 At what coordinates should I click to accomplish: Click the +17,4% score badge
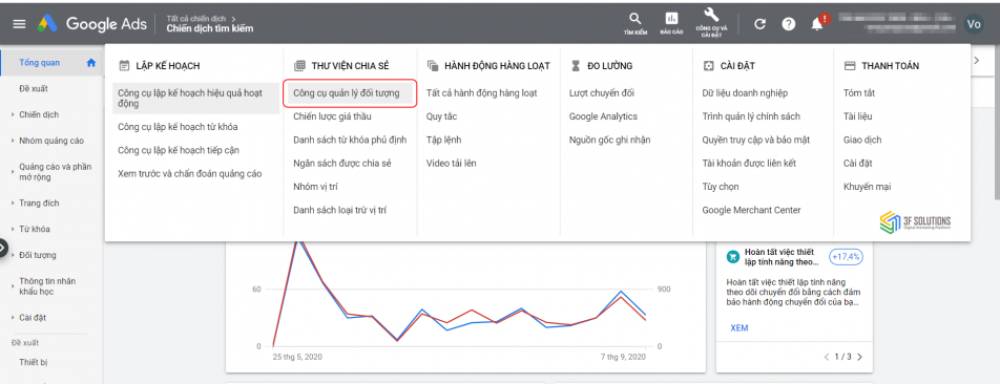(x=846, y=256)
